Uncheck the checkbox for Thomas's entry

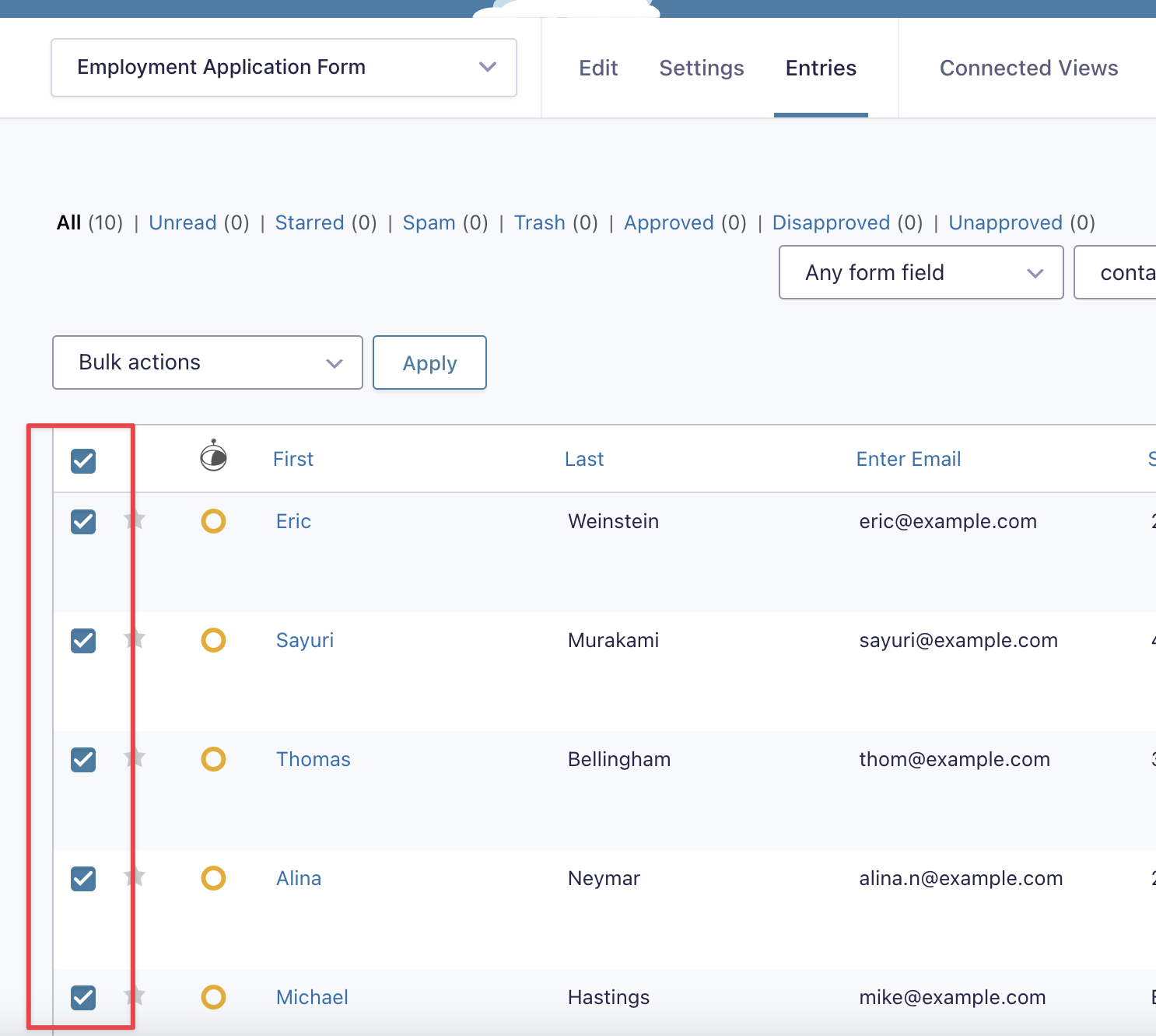[83, 760]
